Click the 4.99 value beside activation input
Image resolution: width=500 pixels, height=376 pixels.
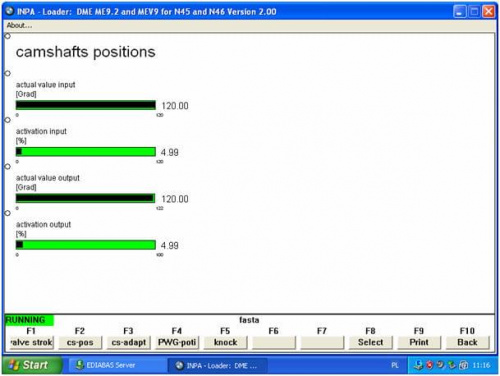click(x=170, y=153)
